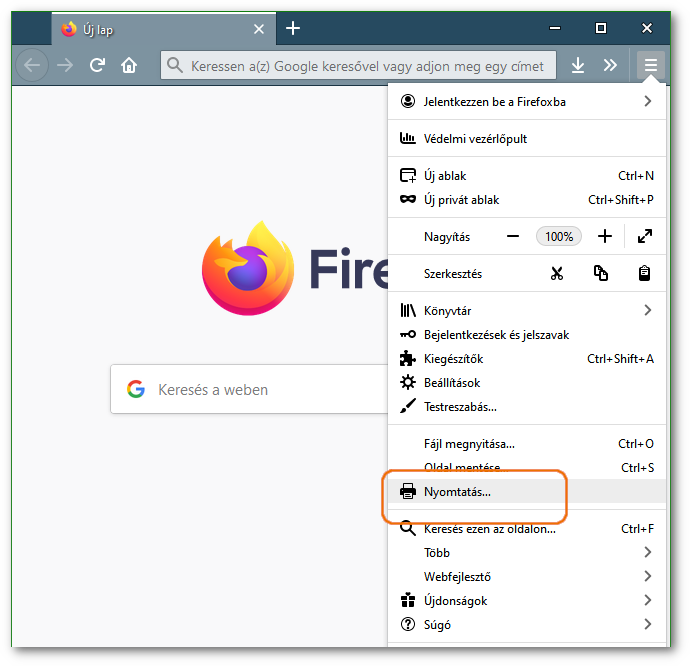This screenshot has width=690, height=666.
Task: Open Új privát ablak
Action: click(527, 200)
